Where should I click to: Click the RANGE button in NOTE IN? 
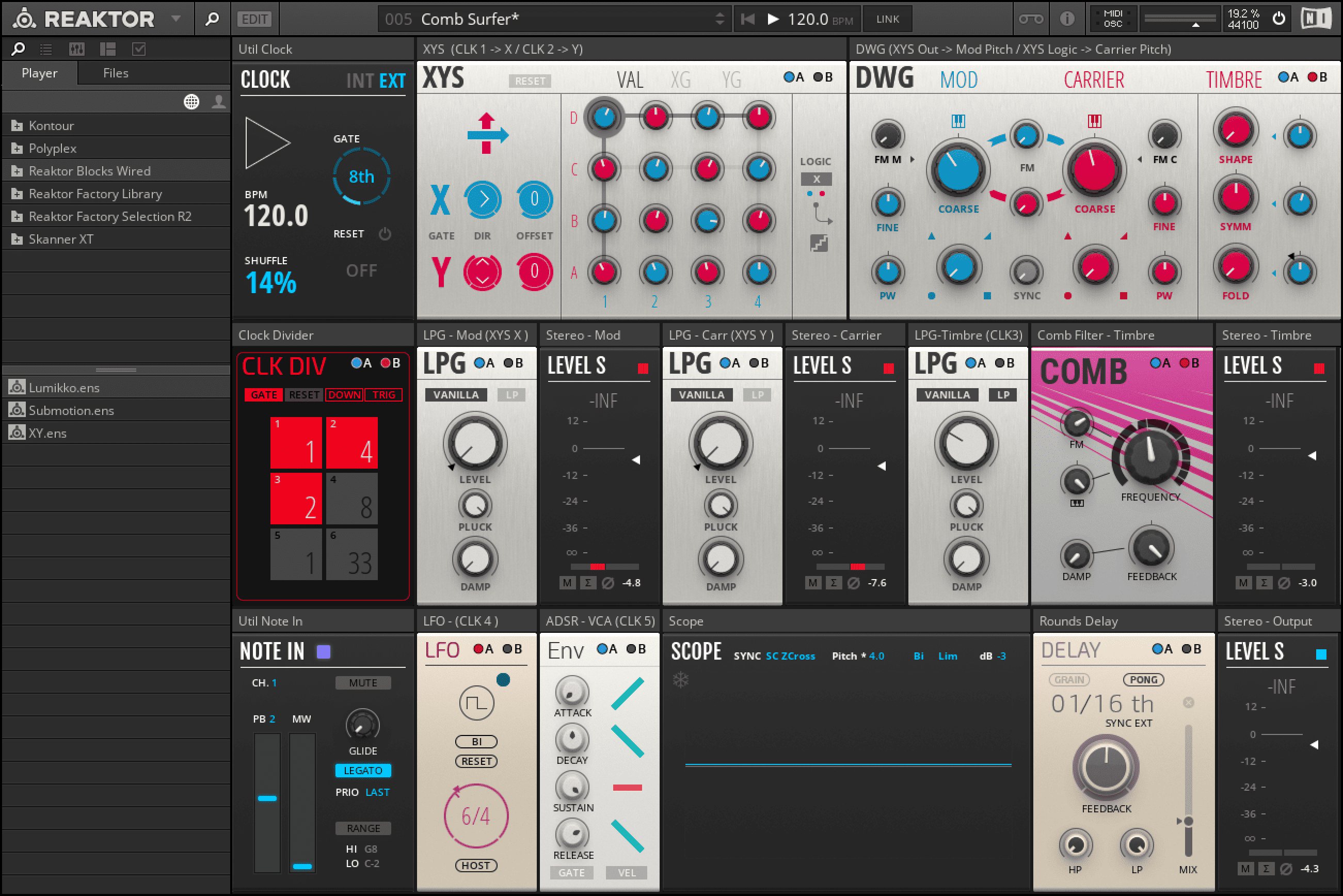click(363, 828)
